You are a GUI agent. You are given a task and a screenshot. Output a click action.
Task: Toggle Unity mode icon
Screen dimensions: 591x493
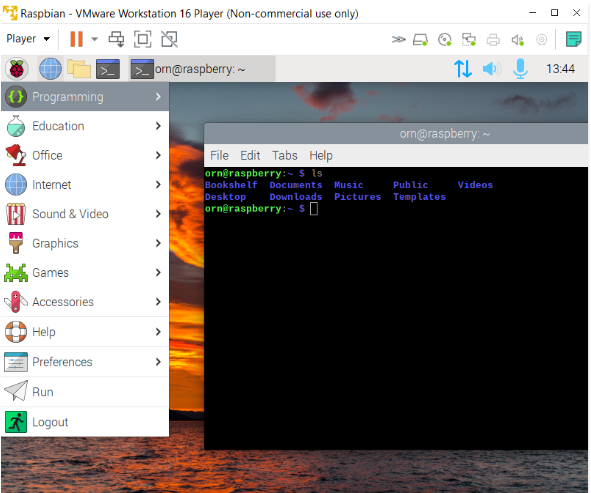tap(169, 39)
